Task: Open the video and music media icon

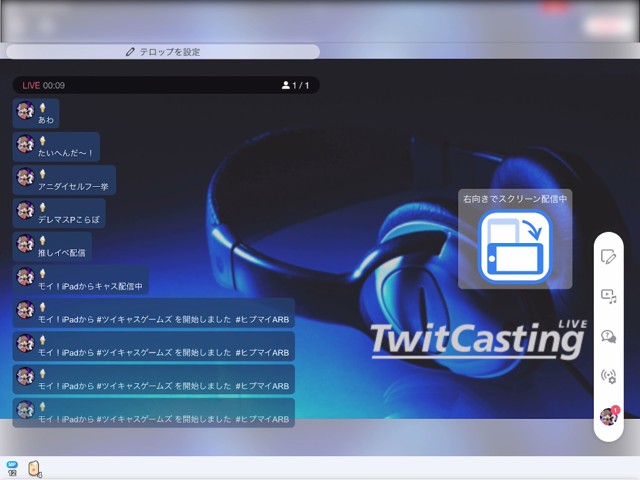Action: coord(608,297)
